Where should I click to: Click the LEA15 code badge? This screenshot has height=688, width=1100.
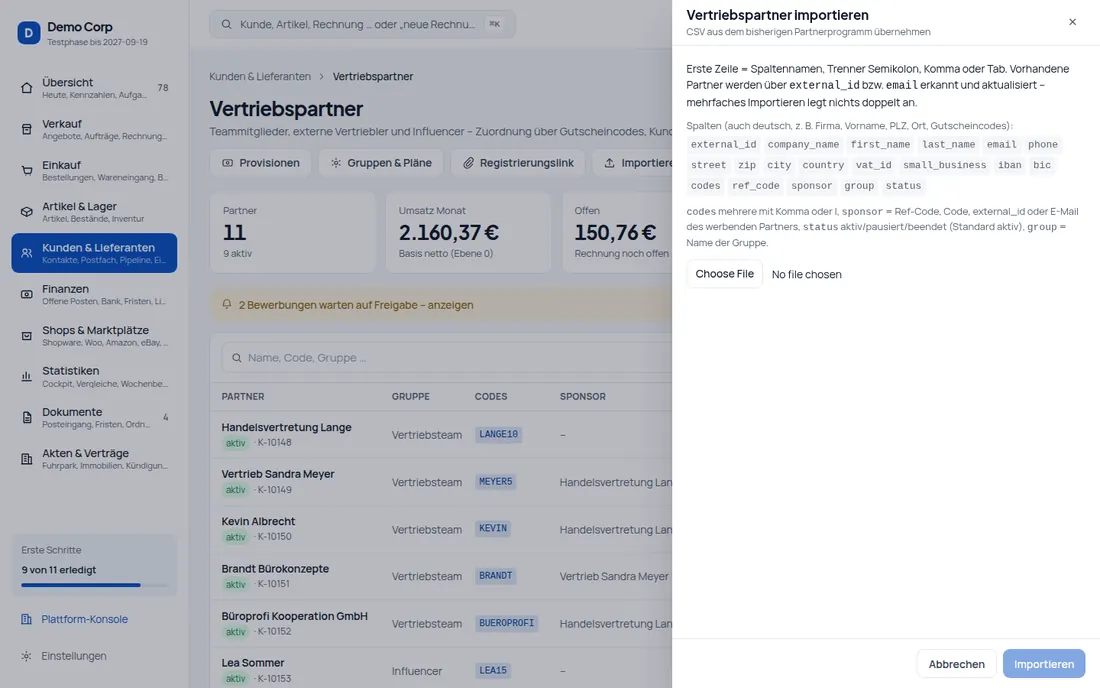(492, 670)
